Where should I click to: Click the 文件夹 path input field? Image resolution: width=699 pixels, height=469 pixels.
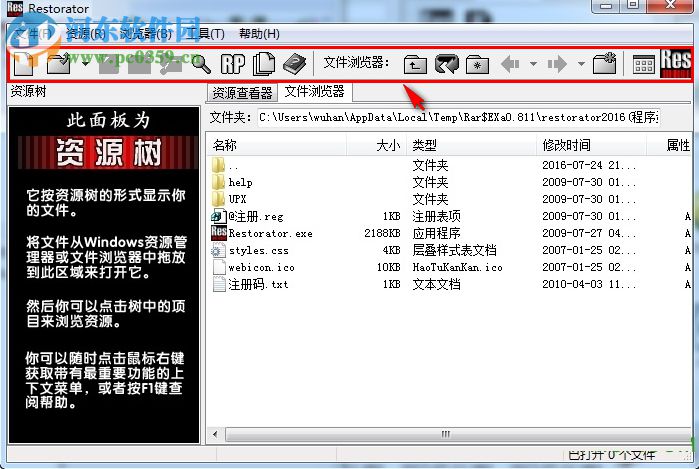tap(458, 118)
